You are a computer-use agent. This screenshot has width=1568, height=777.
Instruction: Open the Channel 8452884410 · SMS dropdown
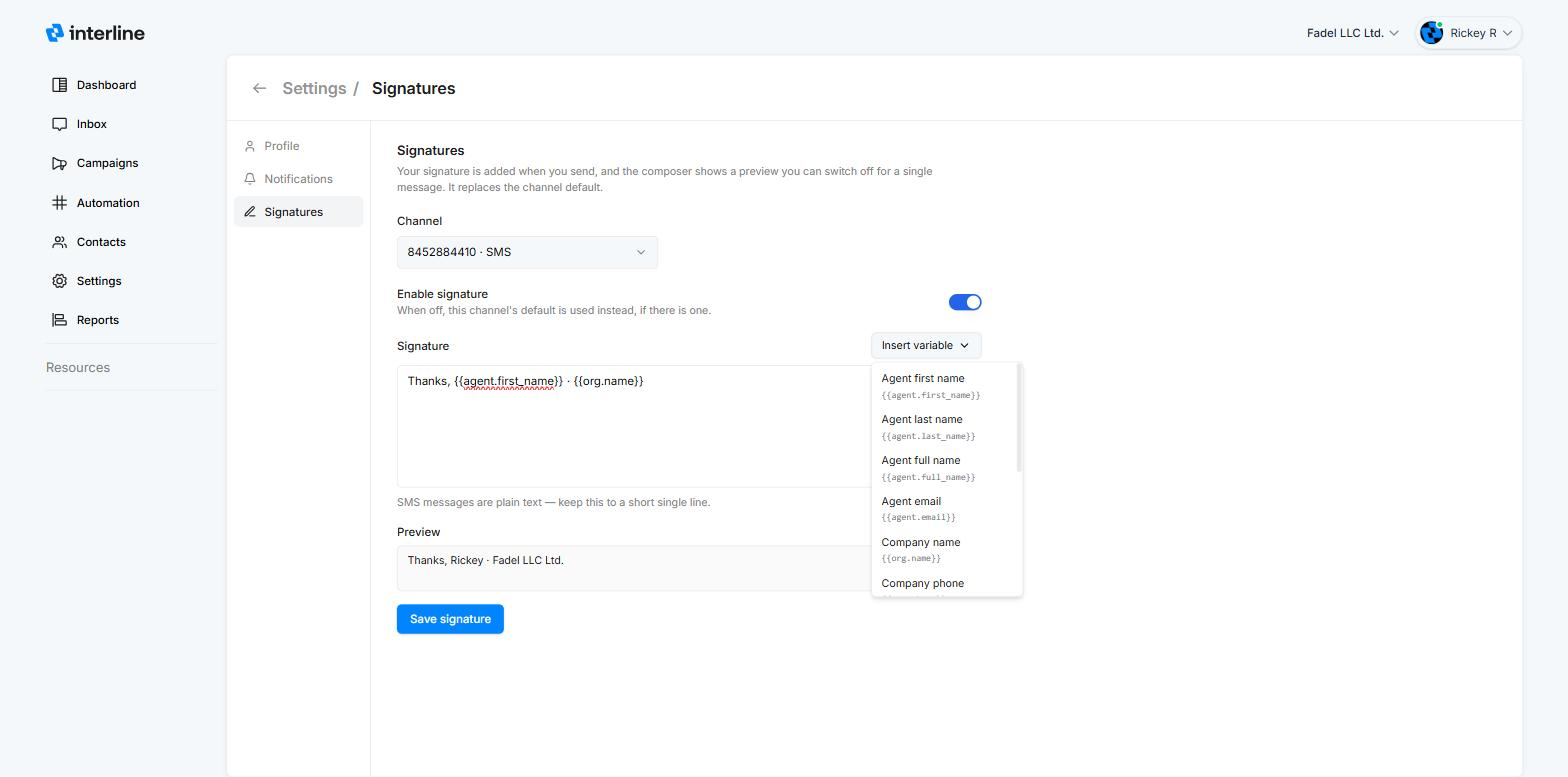pos(527,252)
